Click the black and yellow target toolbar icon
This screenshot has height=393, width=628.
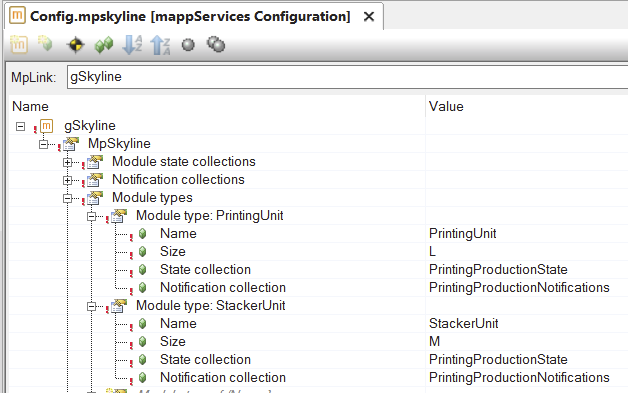point(75,45)
